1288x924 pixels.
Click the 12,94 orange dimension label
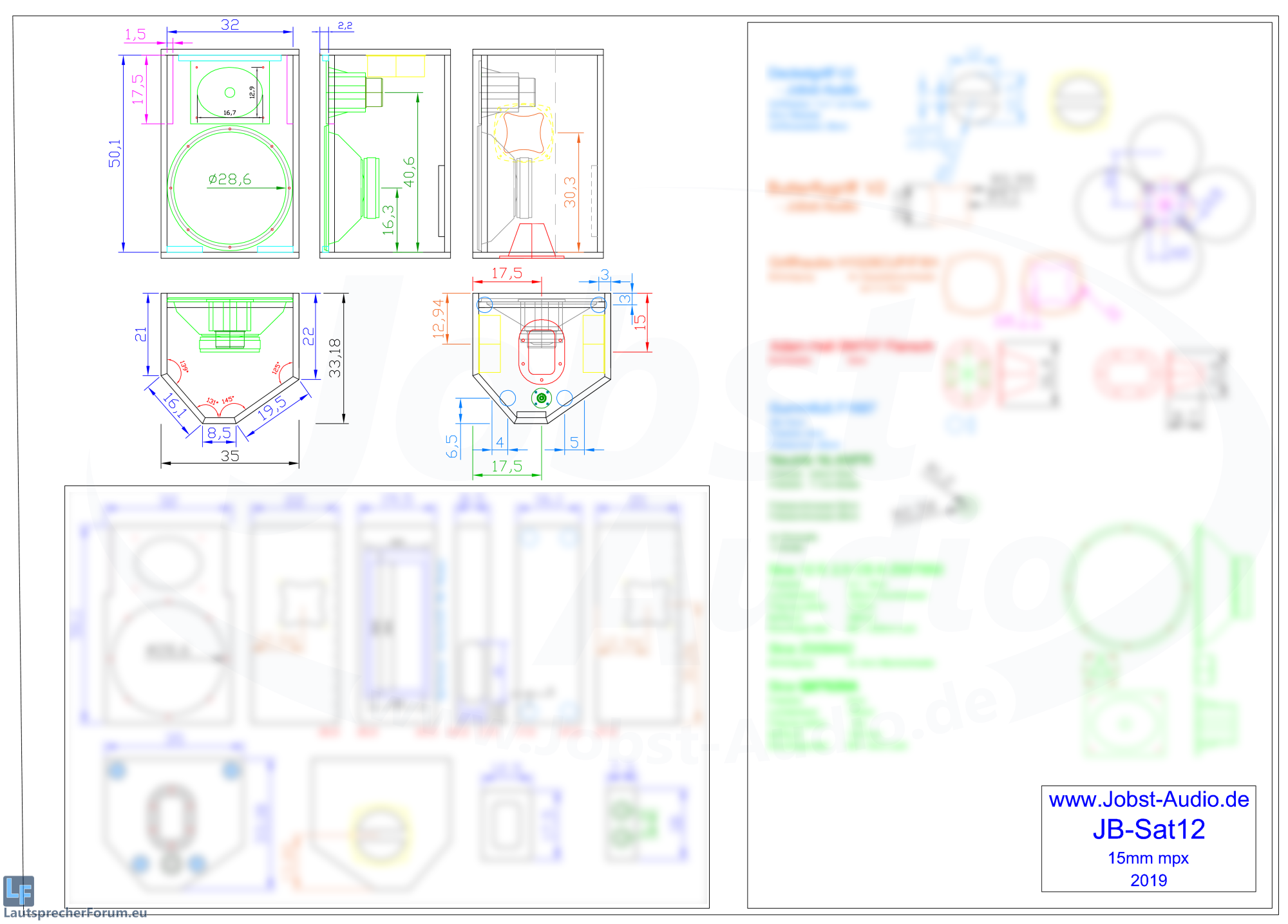tap(439, 319)
